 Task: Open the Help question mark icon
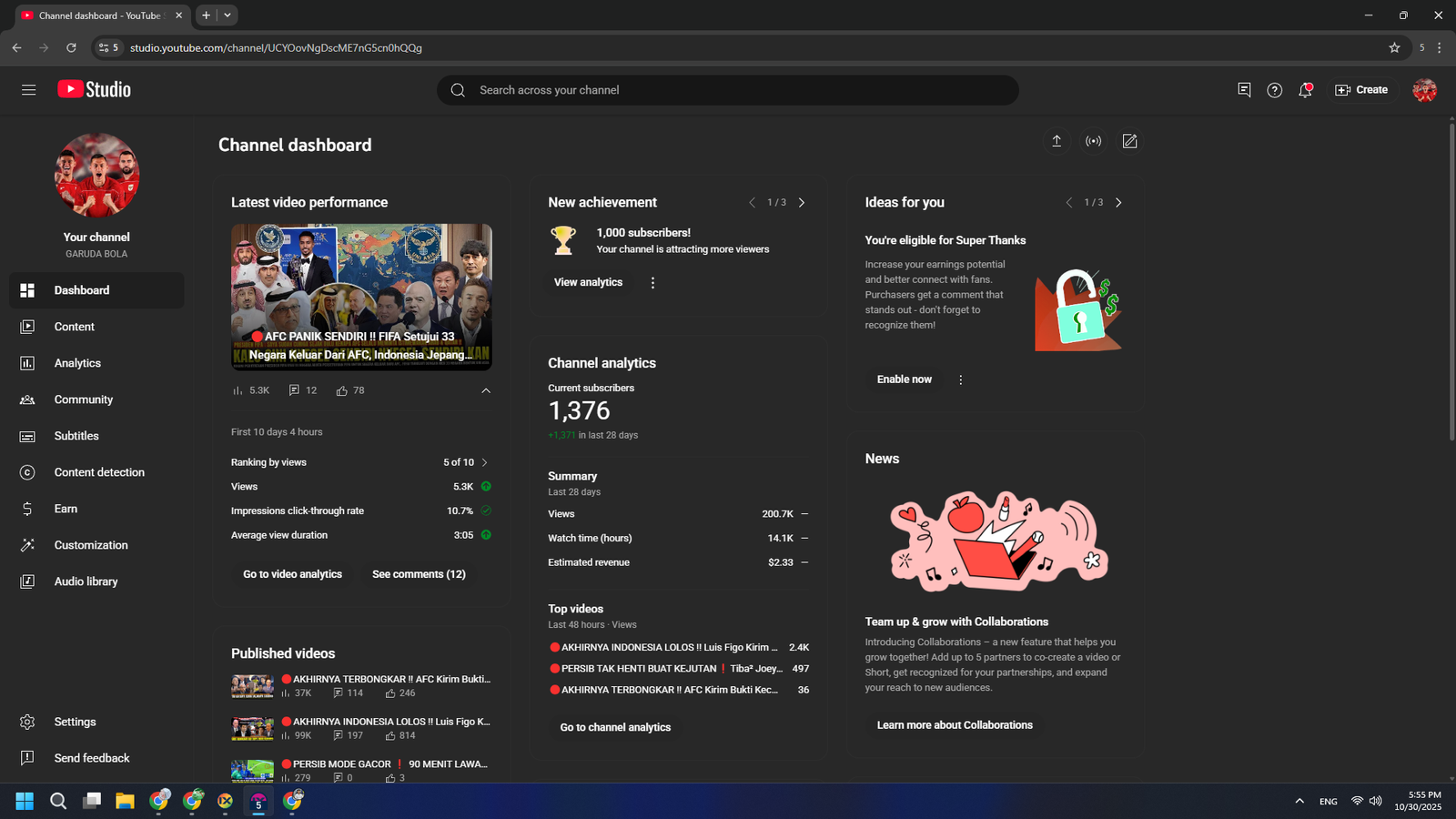1274,90
